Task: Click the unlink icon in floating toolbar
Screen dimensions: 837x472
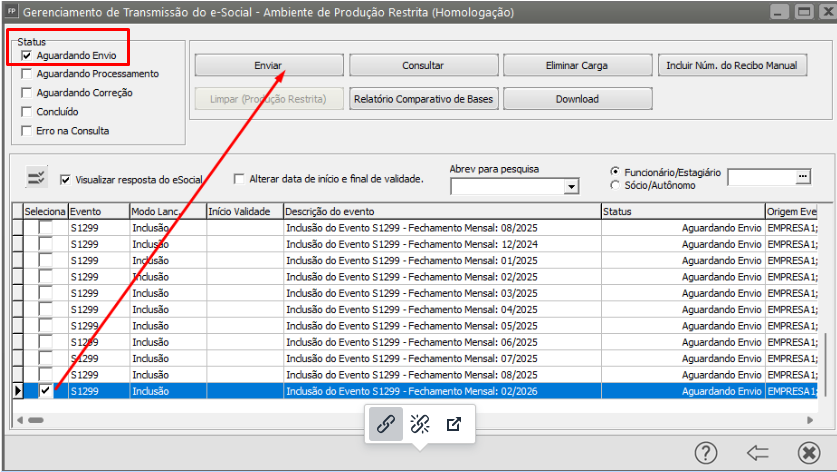Action: tap(420, 424)
